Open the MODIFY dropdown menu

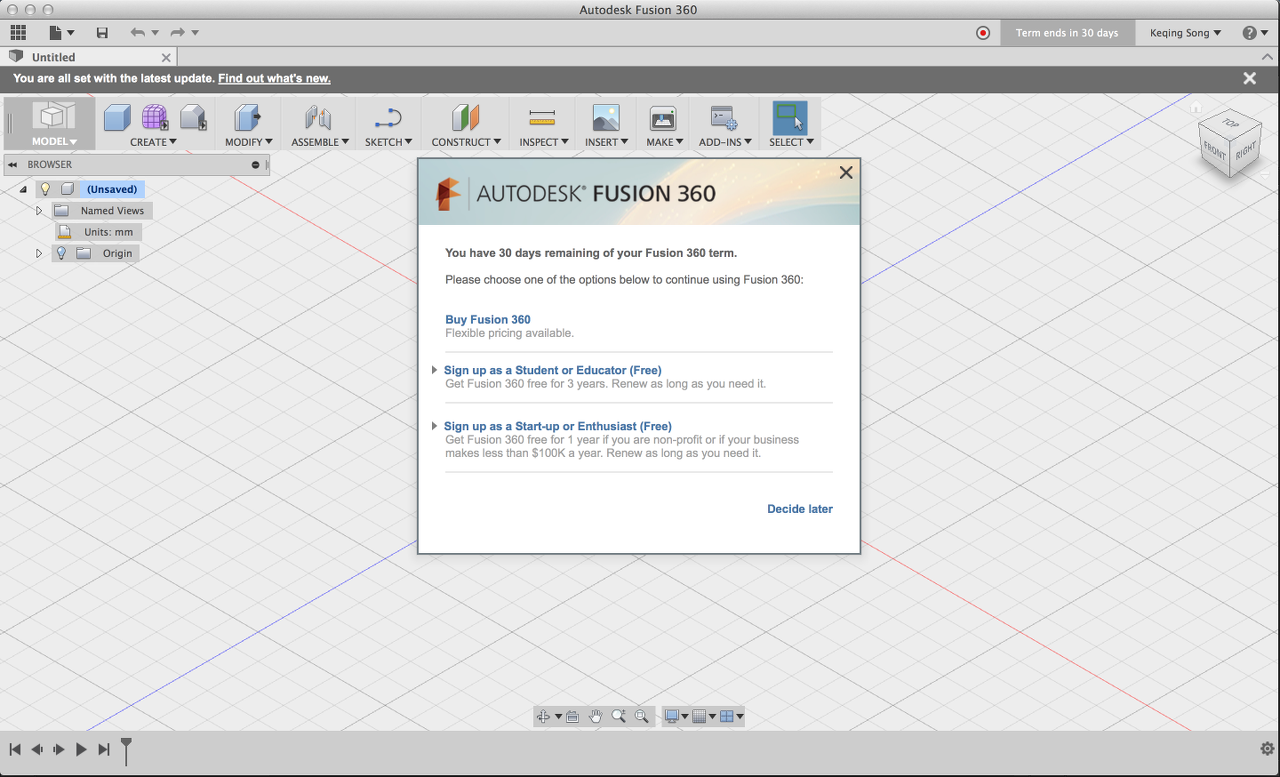pos(249,142)
